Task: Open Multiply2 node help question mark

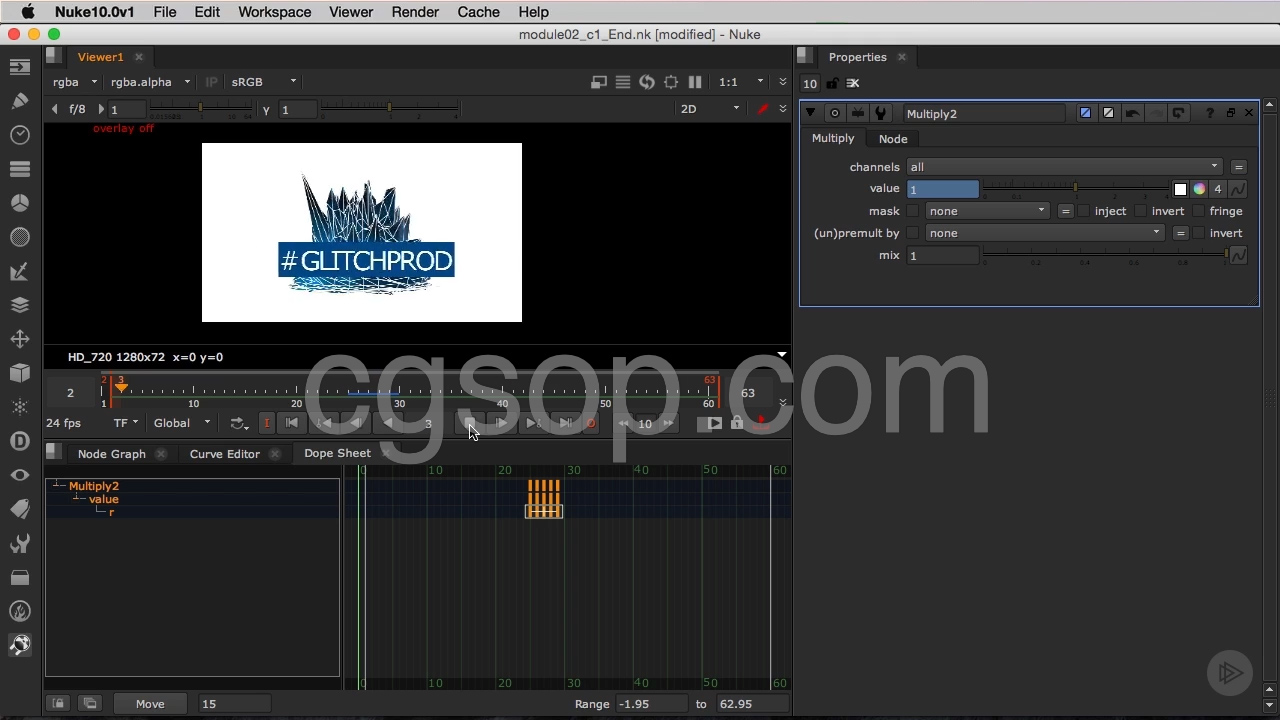Action: pyautogui.click(x=1210, y=113)
